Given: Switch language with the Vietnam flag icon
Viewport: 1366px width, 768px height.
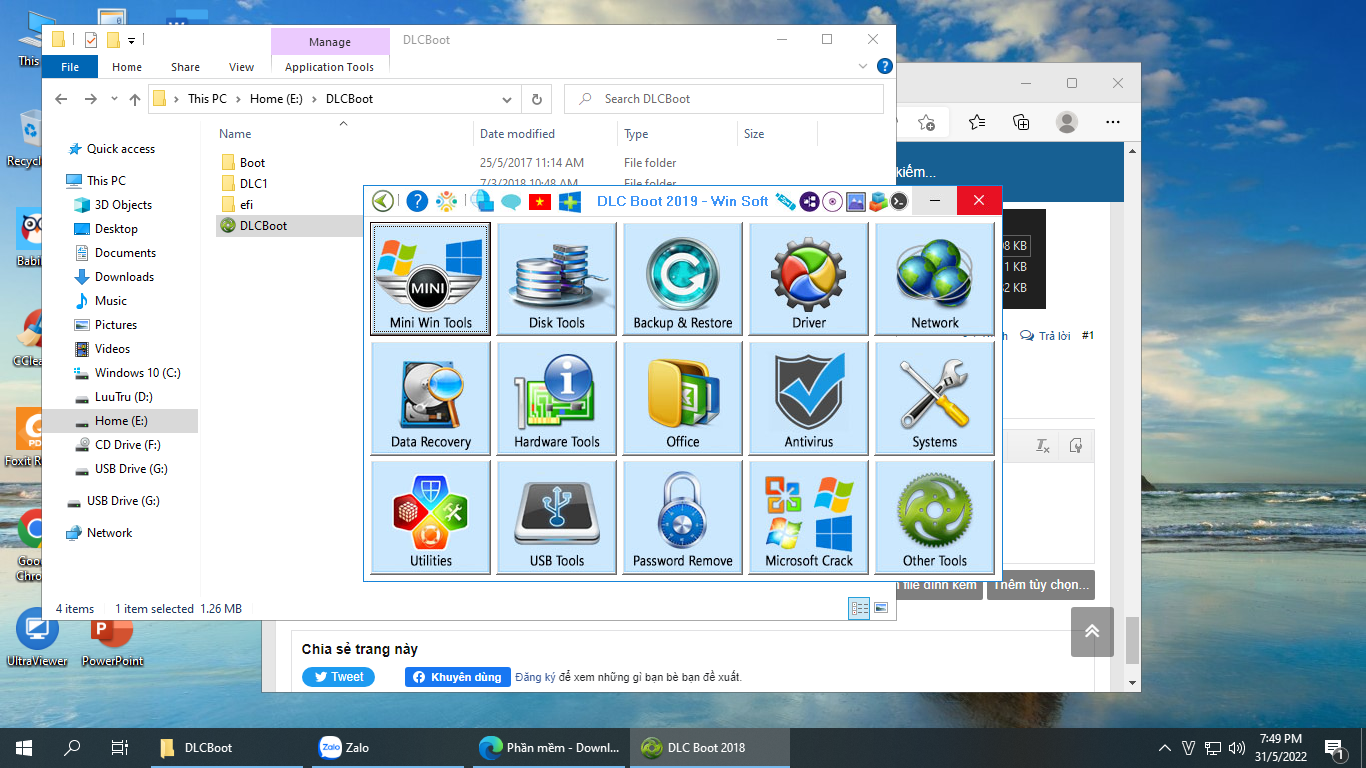Looking at the screenshot, I should click(540, 201).
